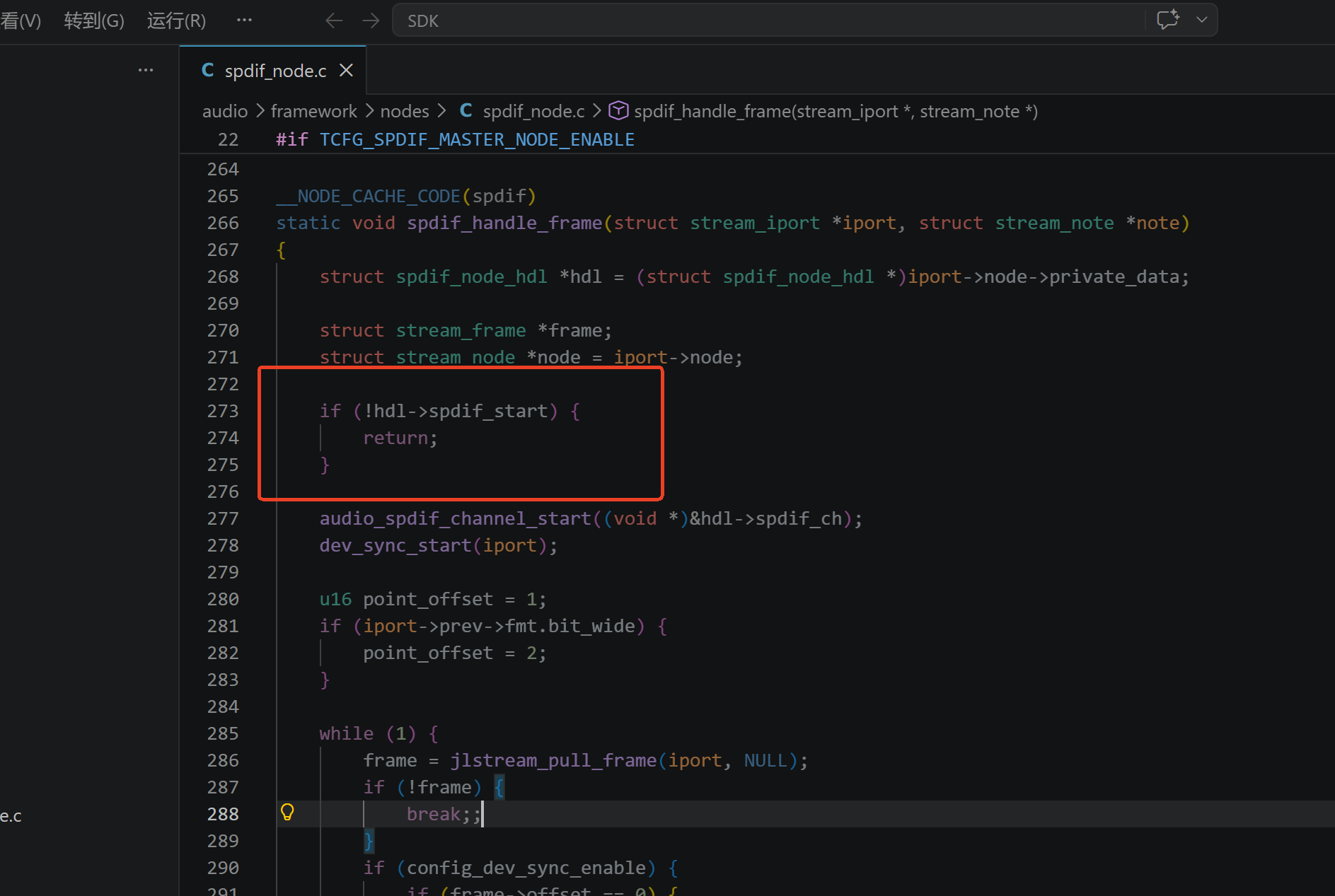Screen dimensions: 1335x896
Task: Open the 转到(G) menu
Action: [94, 21]
